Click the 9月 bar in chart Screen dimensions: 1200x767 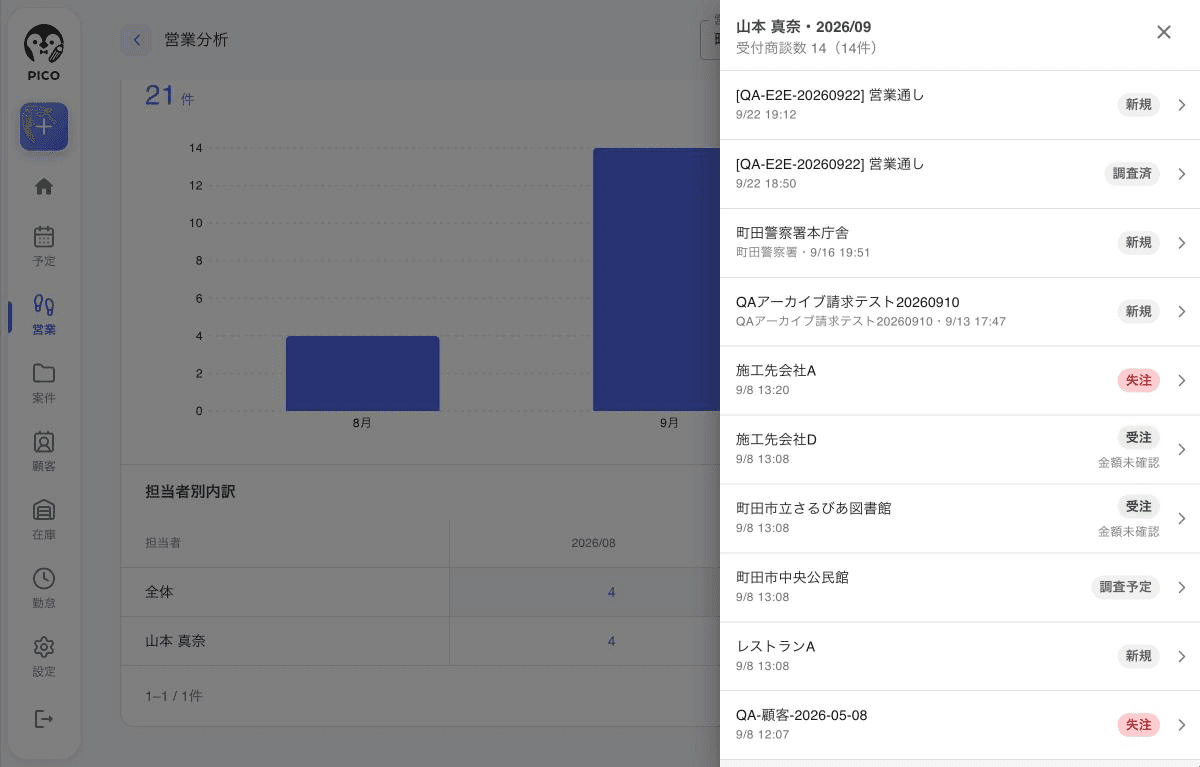[x=656, y=280]
